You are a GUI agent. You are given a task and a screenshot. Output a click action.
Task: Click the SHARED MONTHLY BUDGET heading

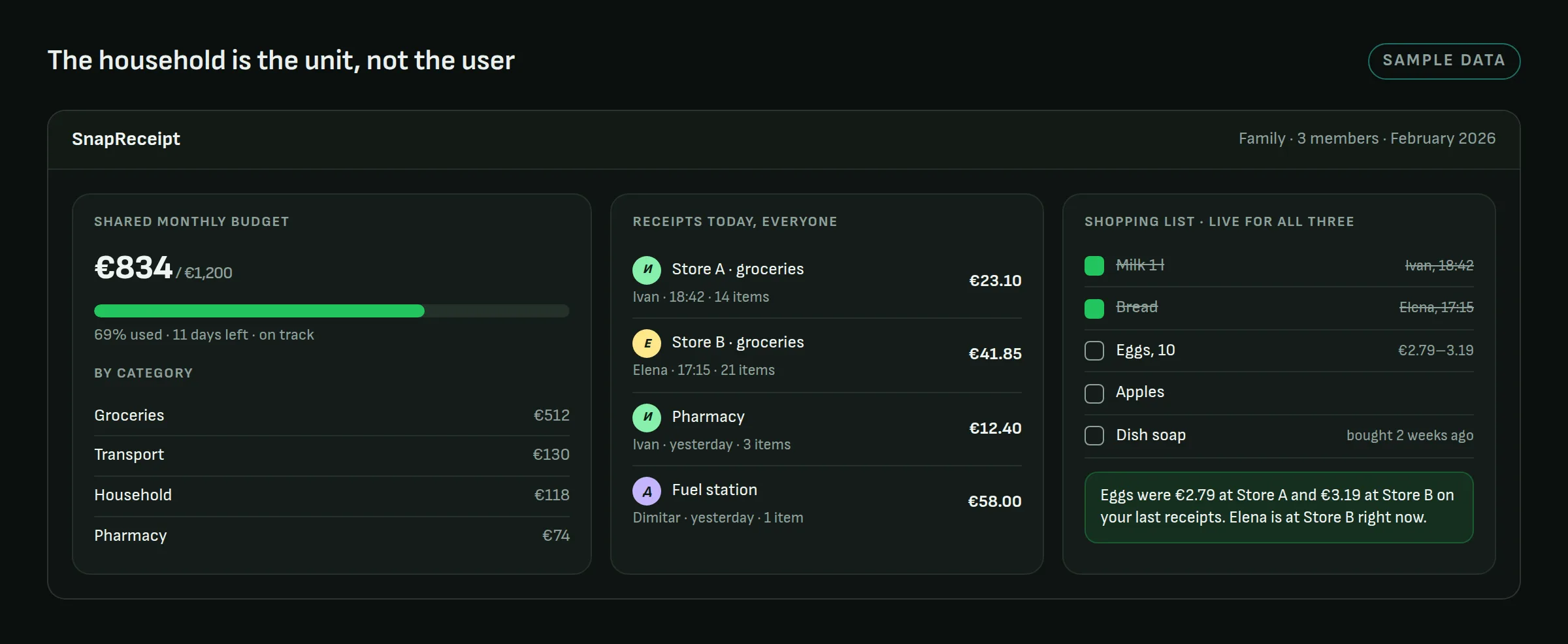[191, 221]
